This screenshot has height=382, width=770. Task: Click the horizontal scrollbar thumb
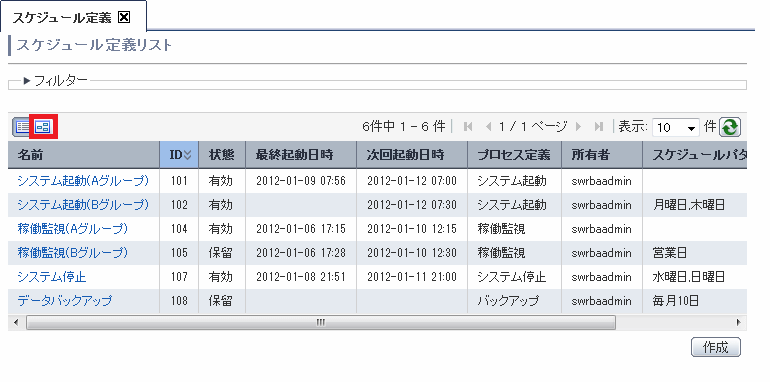pos(321,323)
